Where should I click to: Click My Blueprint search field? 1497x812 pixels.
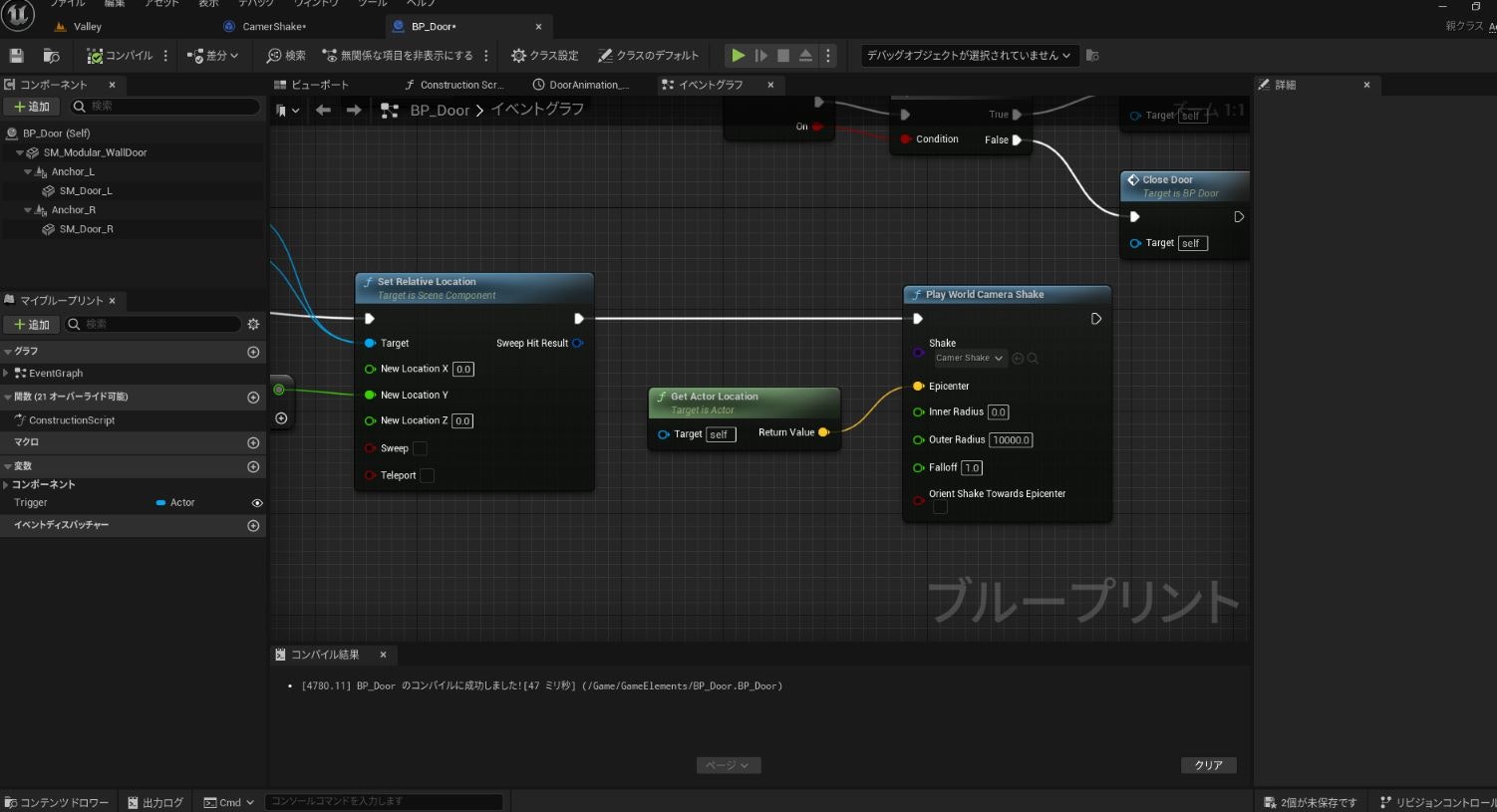point(152,324)
